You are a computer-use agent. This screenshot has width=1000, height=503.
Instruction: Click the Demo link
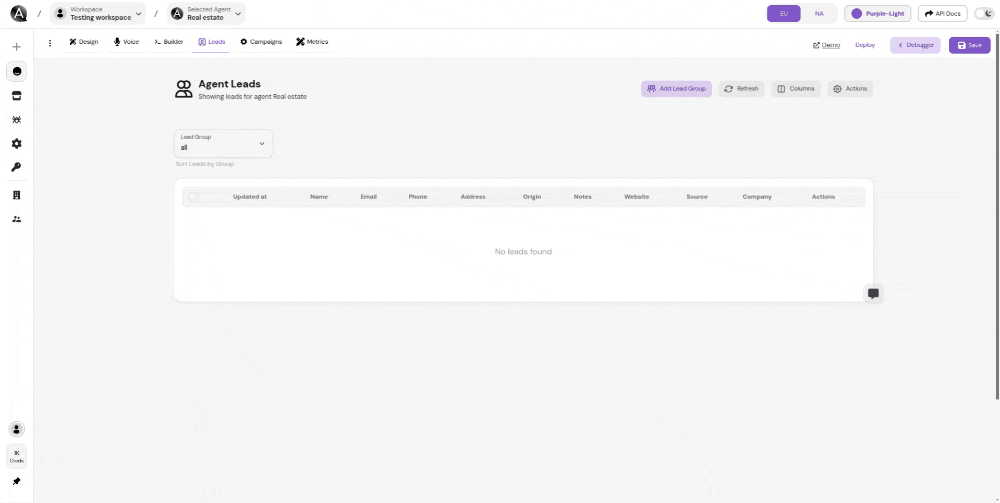826,45
